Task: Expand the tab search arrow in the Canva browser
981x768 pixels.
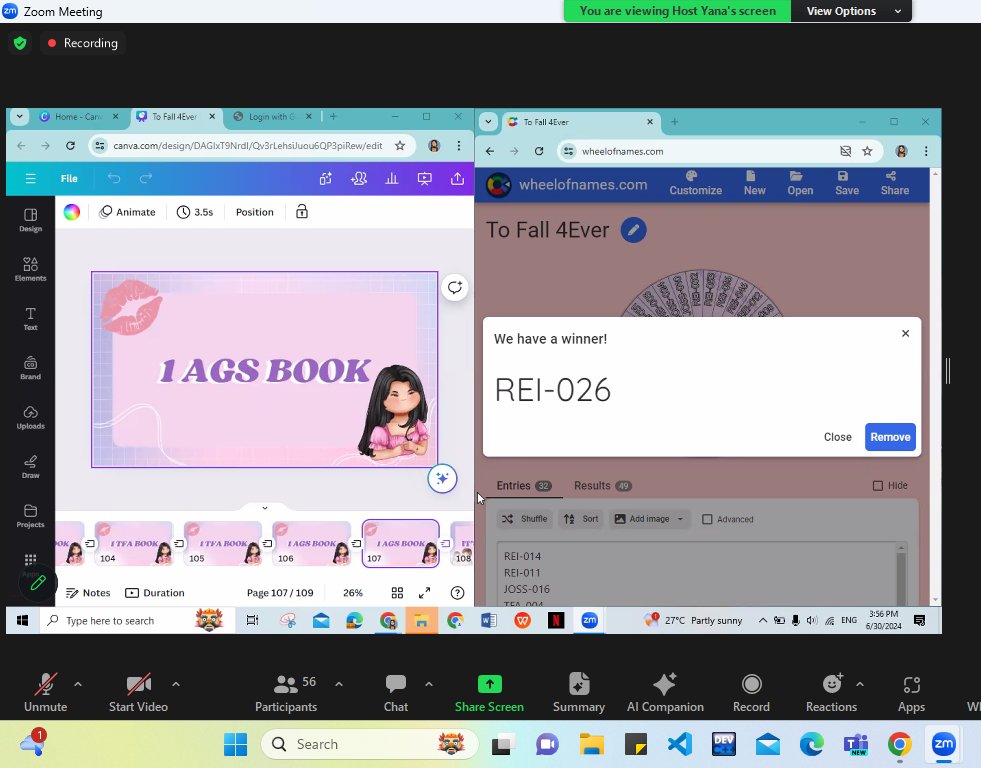Action: 19,116
